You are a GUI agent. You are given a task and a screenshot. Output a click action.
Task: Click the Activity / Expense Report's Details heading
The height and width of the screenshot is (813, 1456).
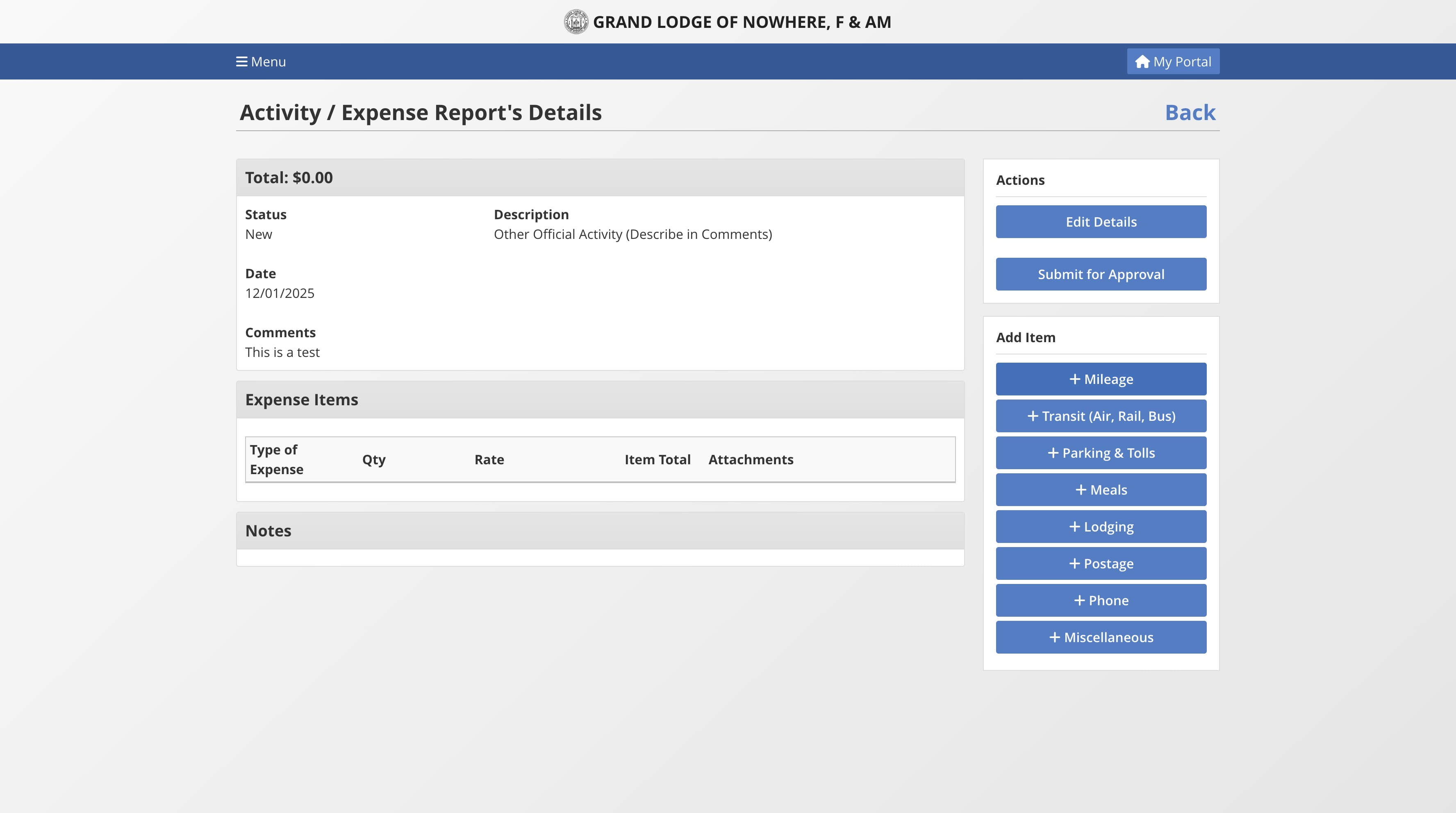(x=421, y=112)
